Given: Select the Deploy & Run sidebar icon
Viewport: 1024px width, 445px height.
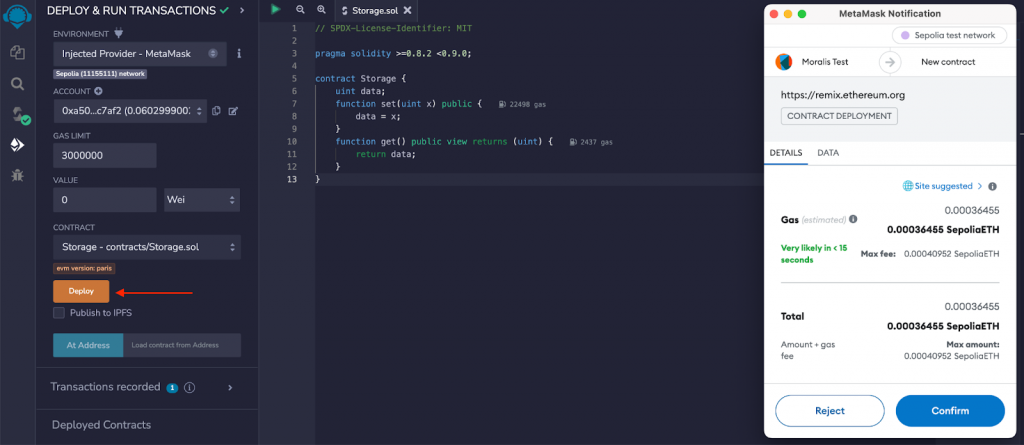Looking at the screenshot, I should coord(18,145).
